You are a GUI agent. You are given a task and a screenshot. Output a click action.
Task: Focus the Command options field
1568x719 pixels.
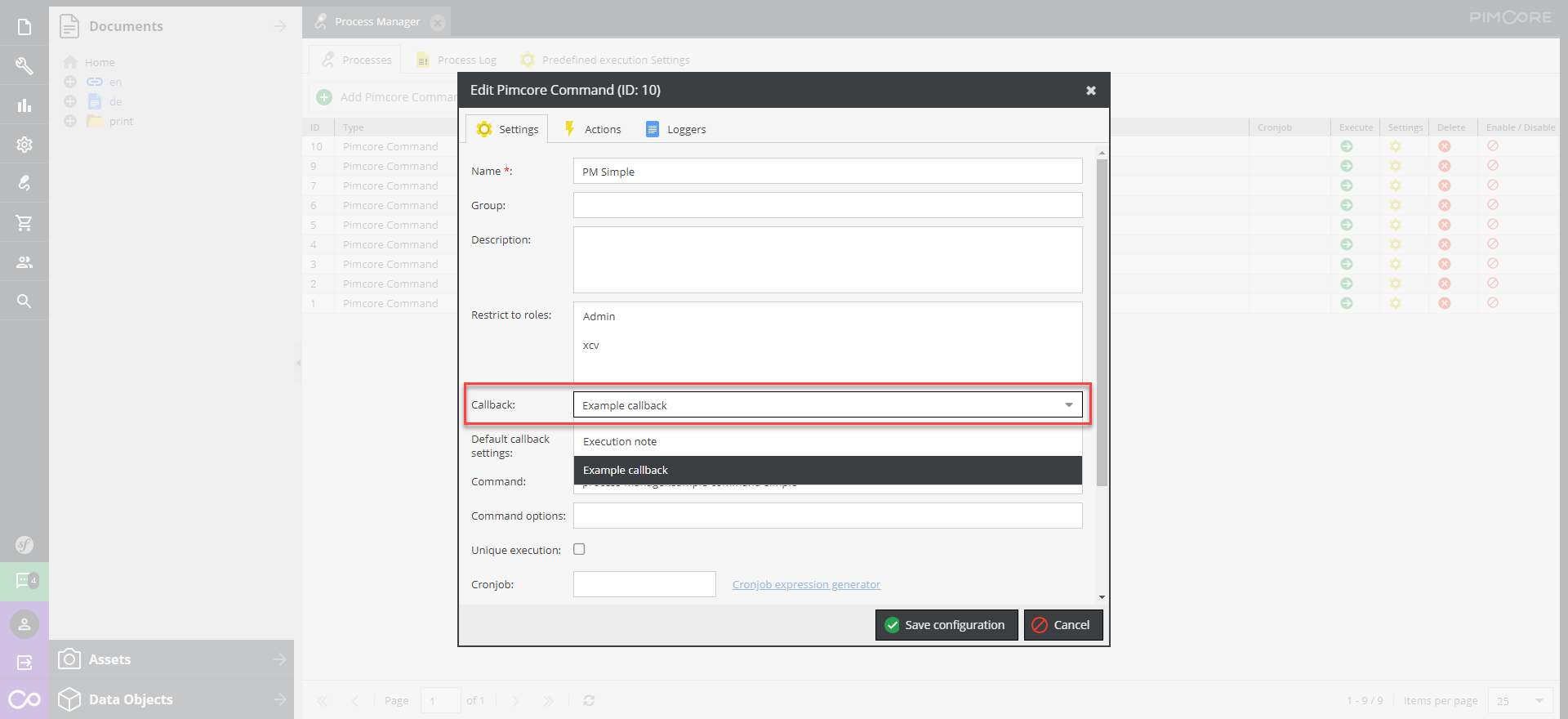[x=828, y=516]
